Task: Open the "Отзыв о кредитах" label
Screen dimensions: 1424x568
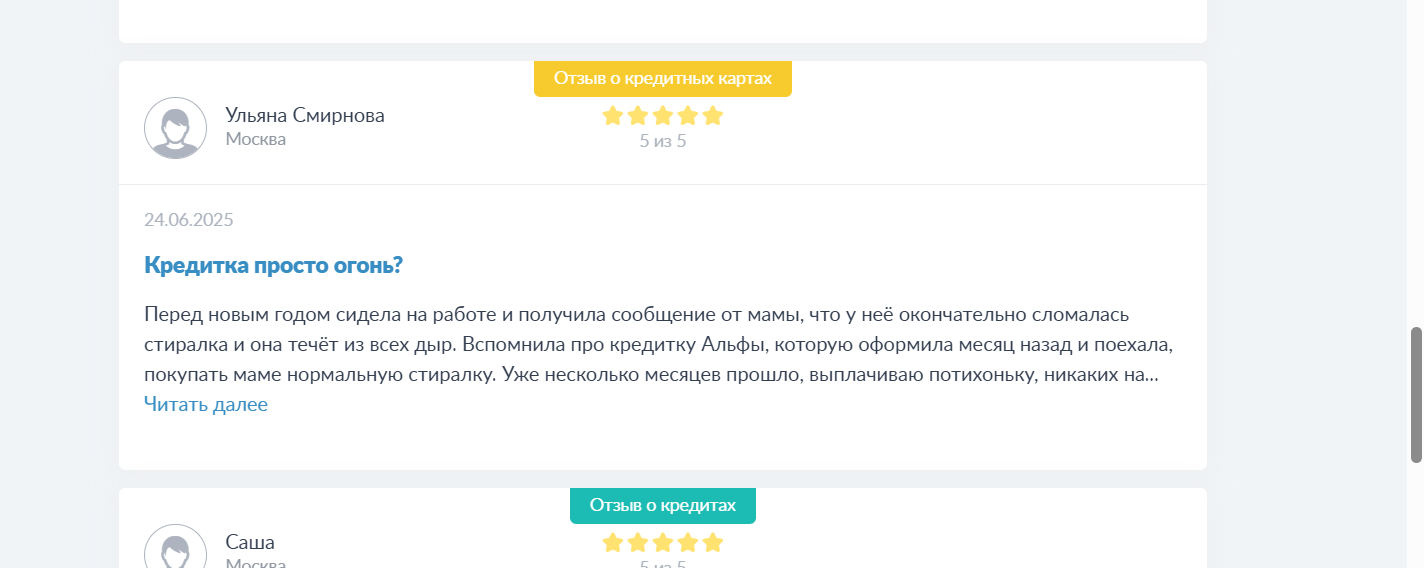Action: 663,505
